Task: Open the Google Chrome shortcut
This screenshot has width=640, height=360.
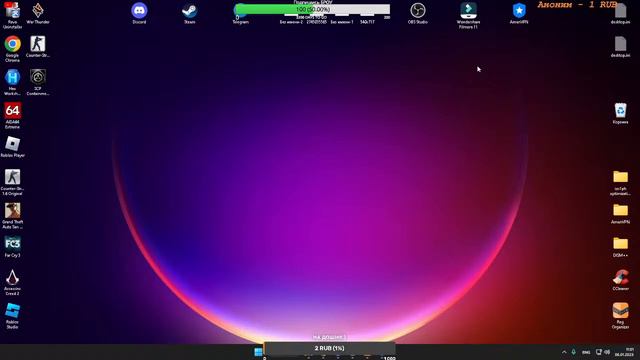Action: click(12, 48)
